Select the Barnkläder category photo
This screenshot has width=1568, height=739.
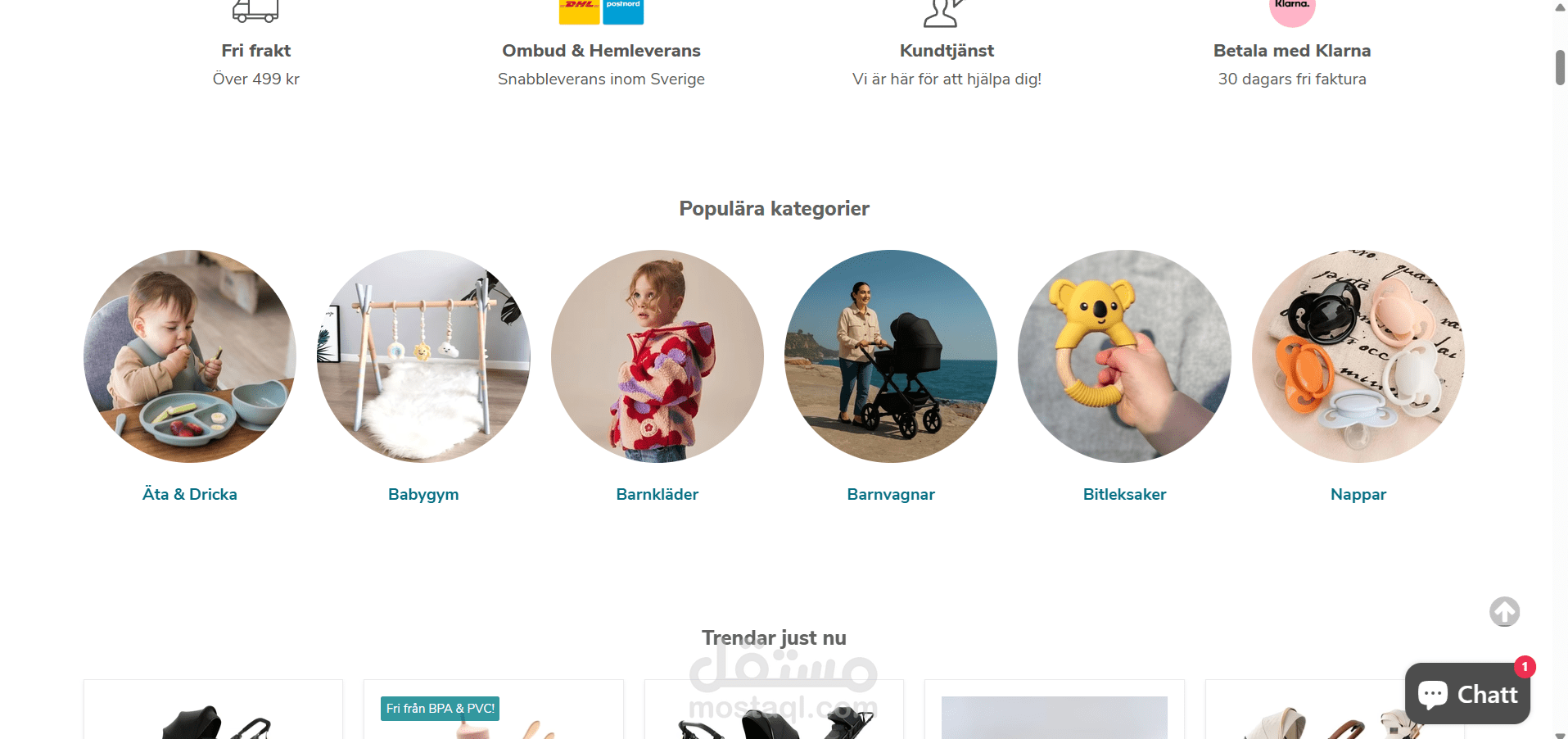[x=657, y=356]
